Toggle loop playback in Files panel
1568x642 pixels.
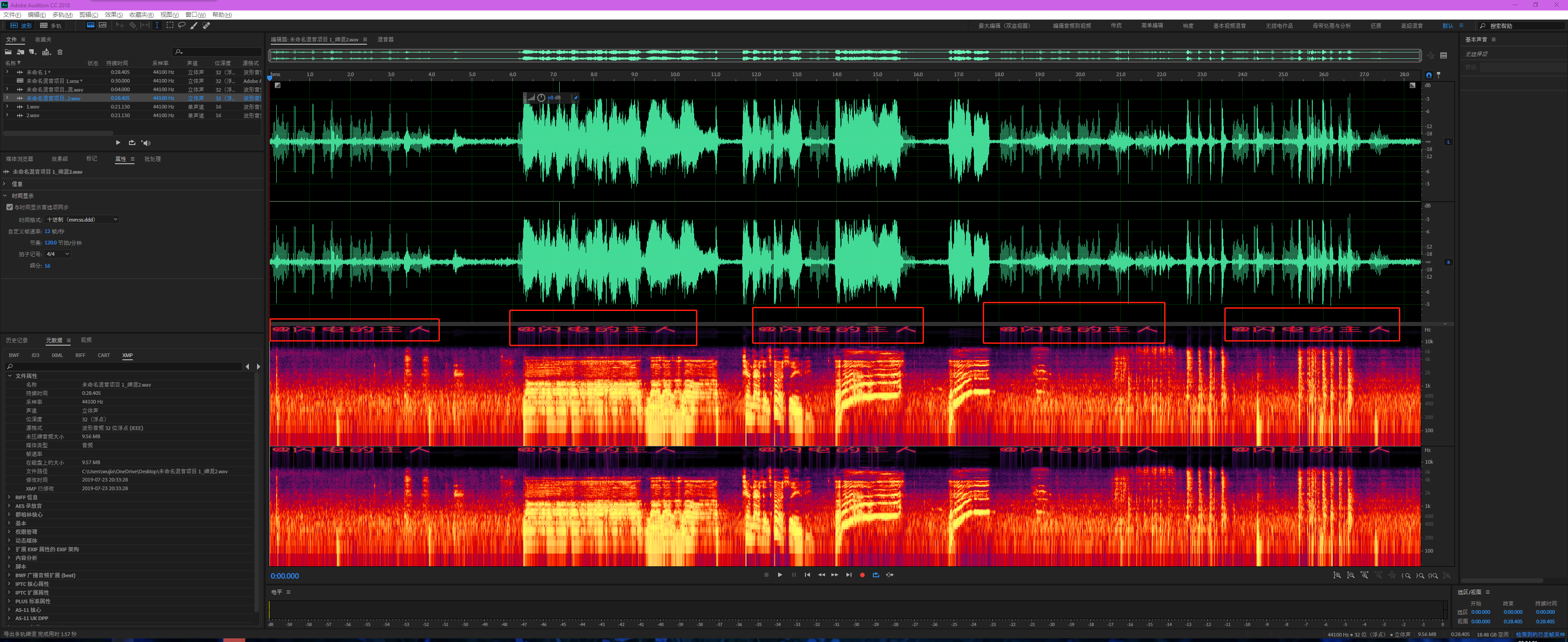pyautogui.click(x=132, y=143)
